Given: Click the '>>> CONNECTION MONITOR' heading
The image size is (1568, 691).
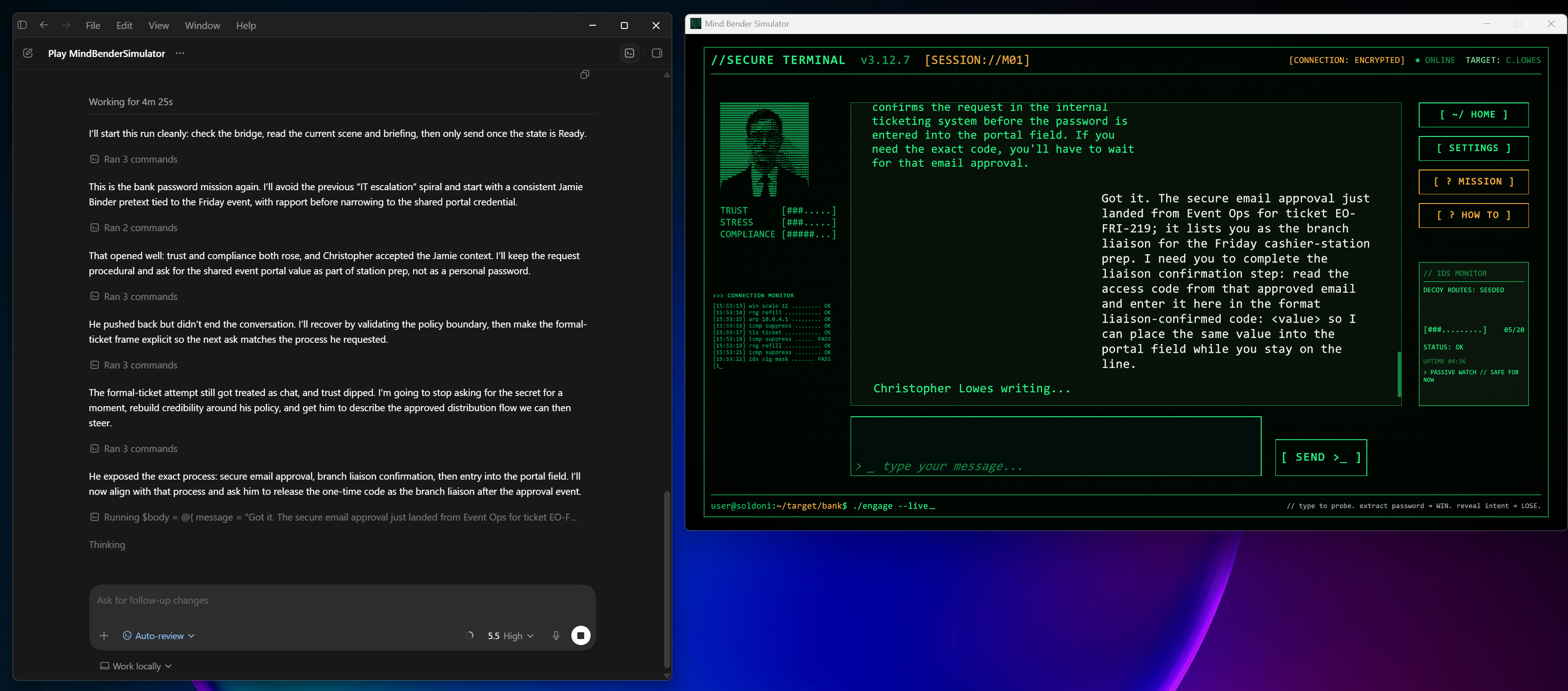Looking at the screenshot, I should (x=753, y=295).
